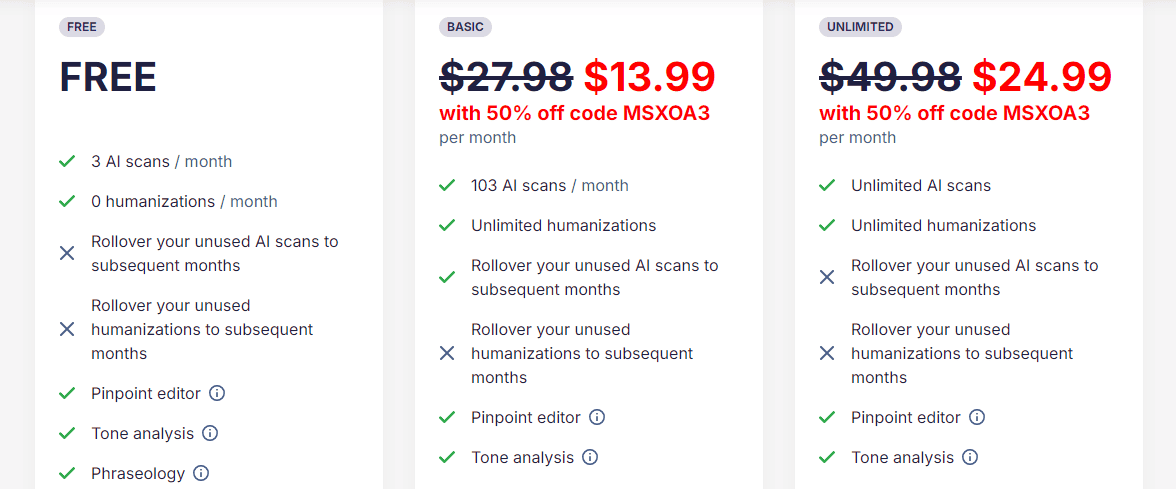This screenshot has width=1176, height=489.
Task: Click the FREE plan badge
Action: 82,27
